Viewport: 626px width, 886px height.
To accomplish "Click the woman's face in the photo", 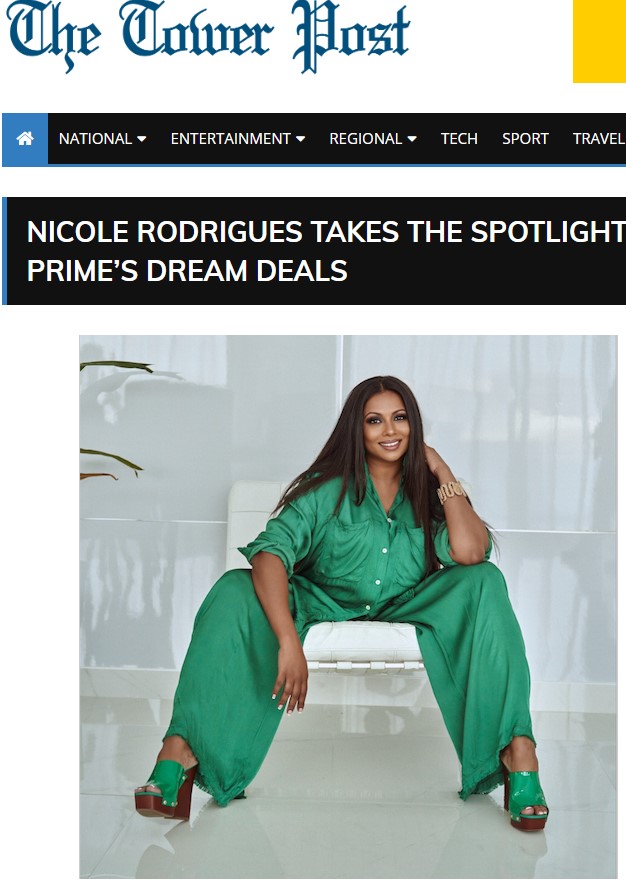I will [x=386, y=425].
